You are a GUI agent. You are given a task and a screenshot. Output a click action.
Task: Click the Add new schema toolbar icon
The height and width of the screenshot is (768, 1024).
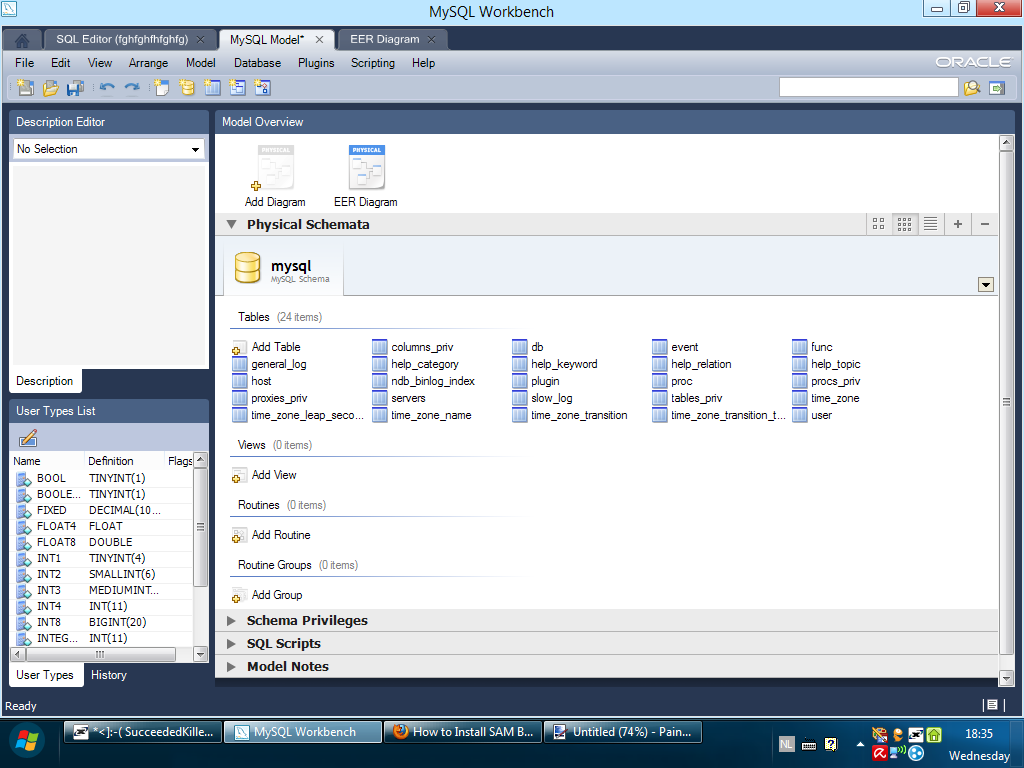187,88
